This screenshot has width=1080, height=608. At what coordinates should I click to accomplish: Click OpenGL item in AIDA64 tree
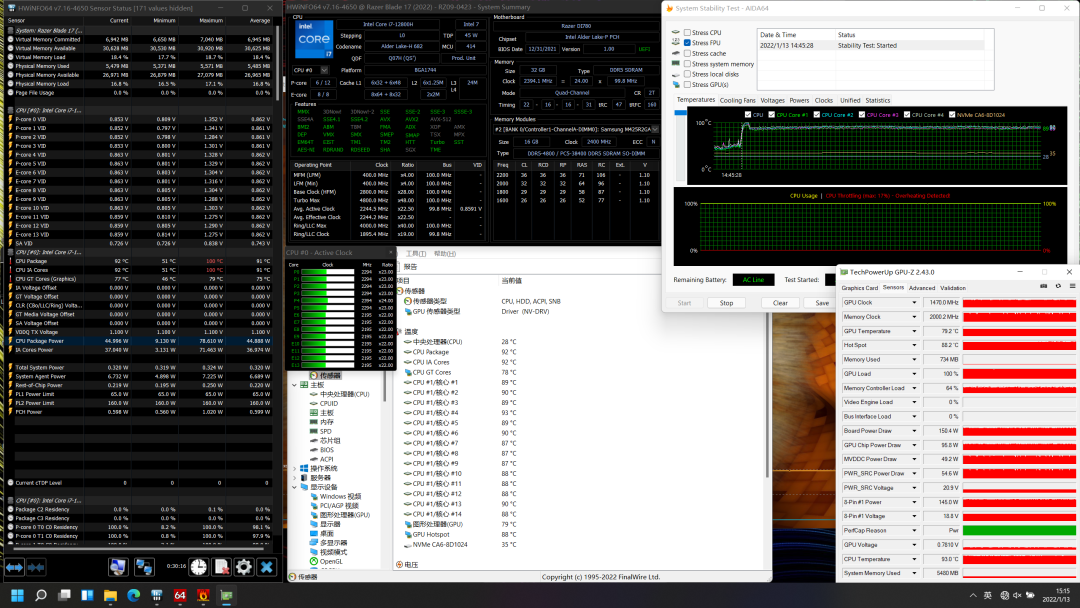pyautogui.click(x=331, y=561)
